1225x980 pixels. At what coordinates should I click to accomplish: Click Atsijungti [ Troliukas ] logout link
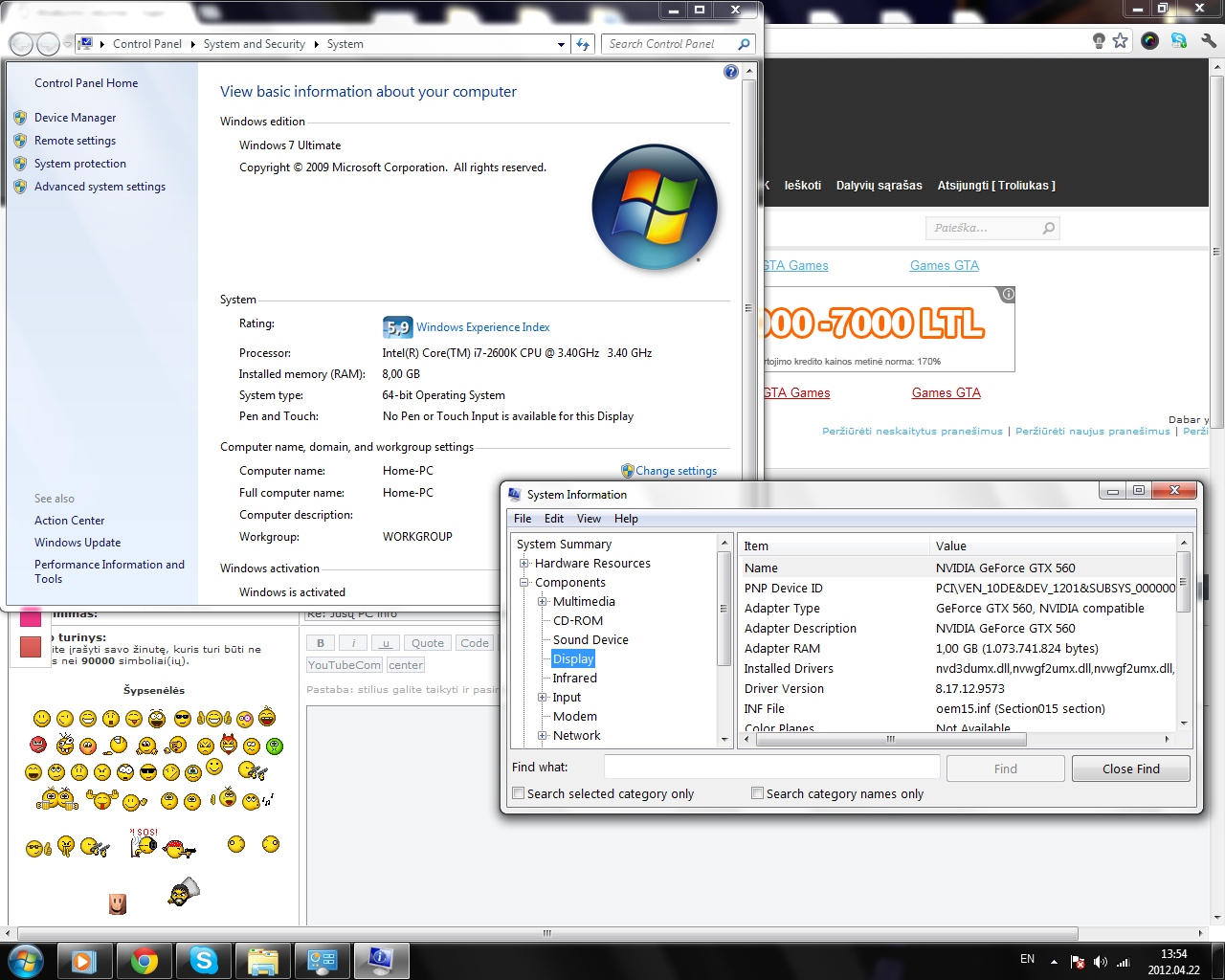[x=996, y=186]
